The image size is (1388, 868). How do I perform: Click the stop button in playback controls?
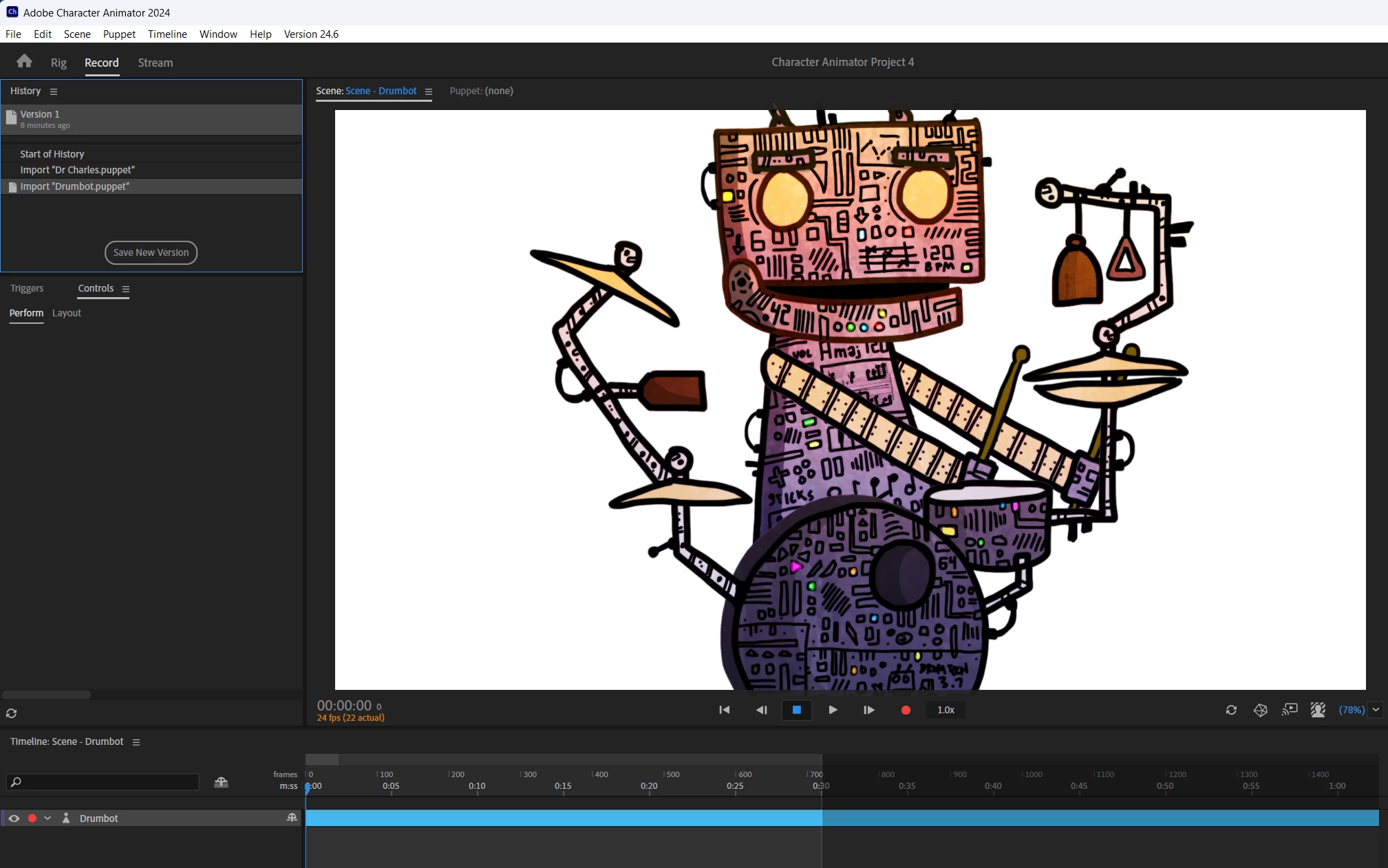coord(796,710)
